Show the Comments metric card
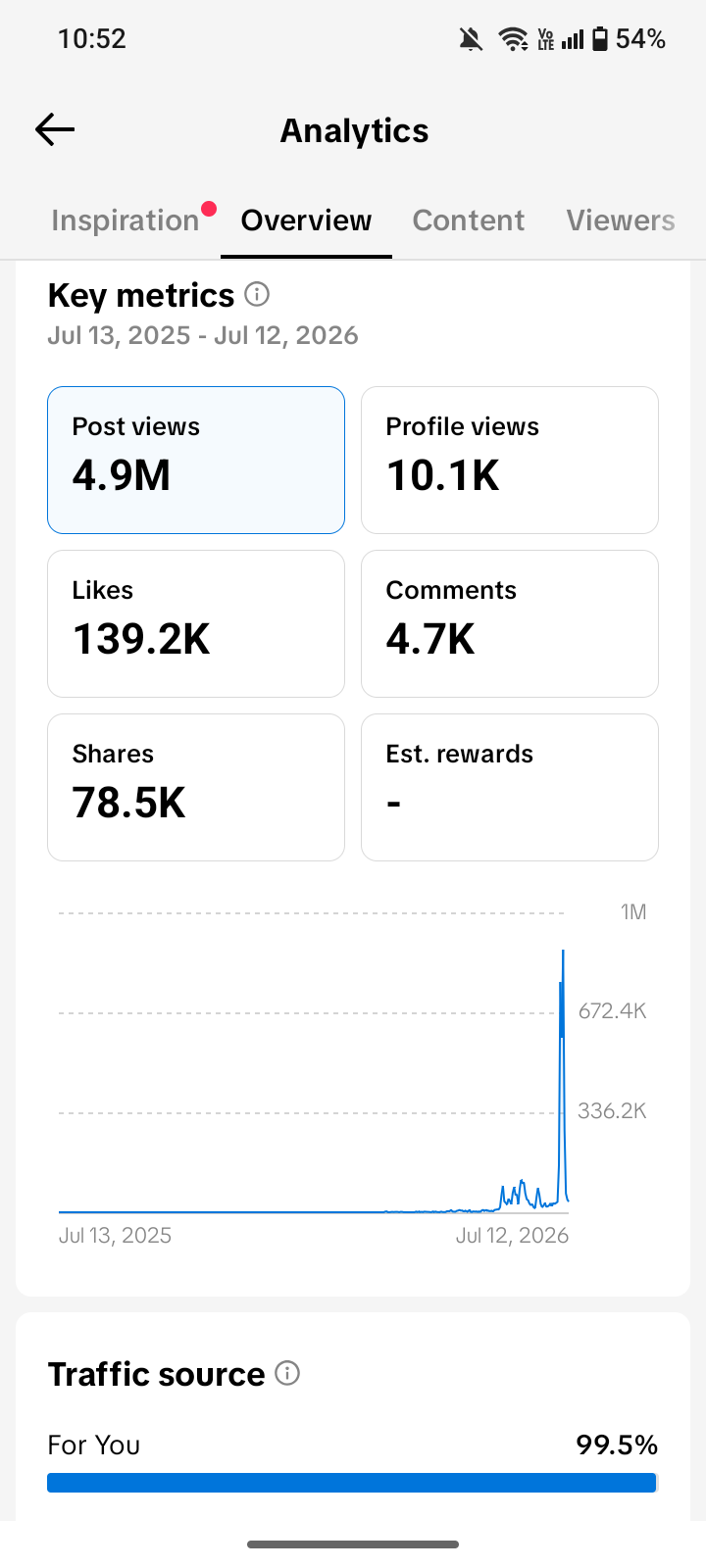The height and width of the screenshot is (1568, 706). (x=510, y=623)
